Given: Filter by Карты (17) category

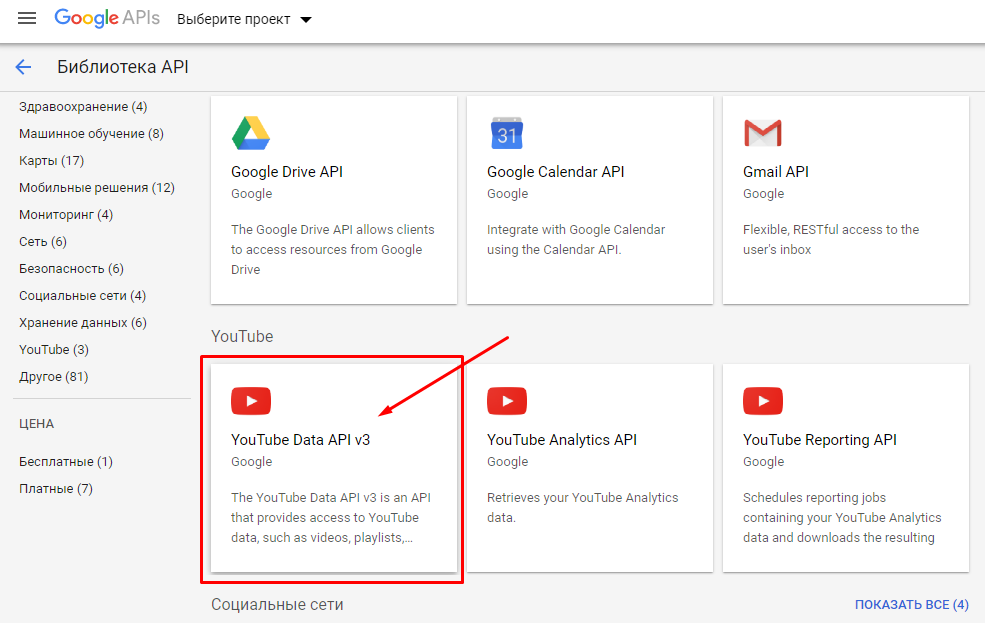Looking at the screenshot, I should [52, 161].
